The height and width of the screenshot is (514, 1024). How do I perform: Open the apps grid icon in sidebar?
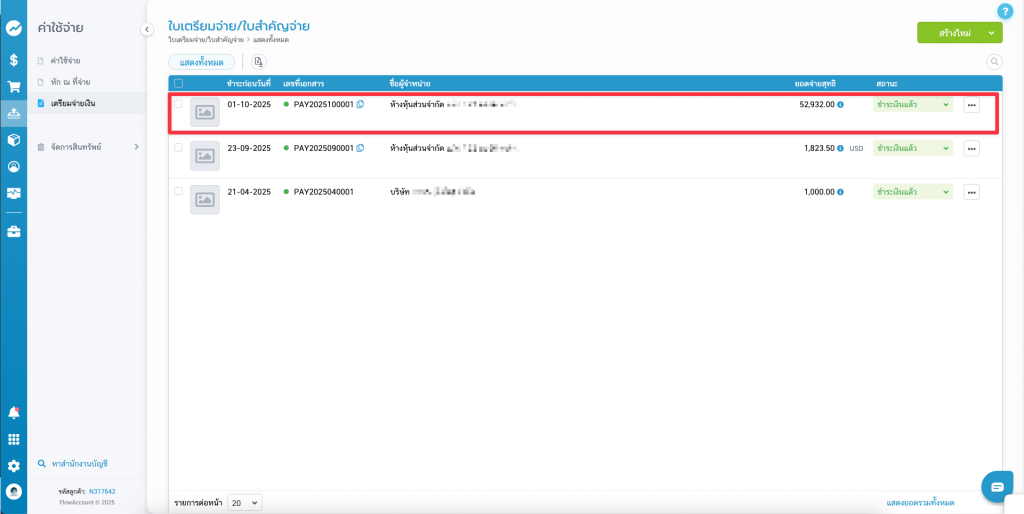pos(13,439)
